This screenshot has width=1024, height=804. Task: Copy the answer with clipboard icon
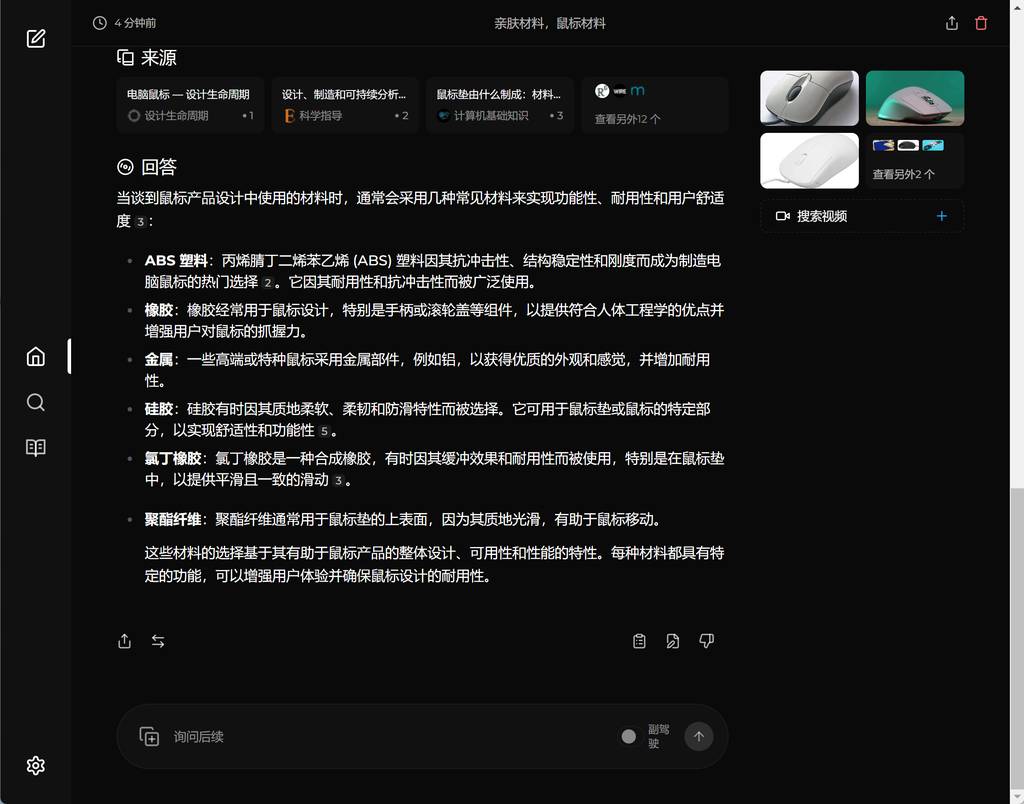pos(639,641)
